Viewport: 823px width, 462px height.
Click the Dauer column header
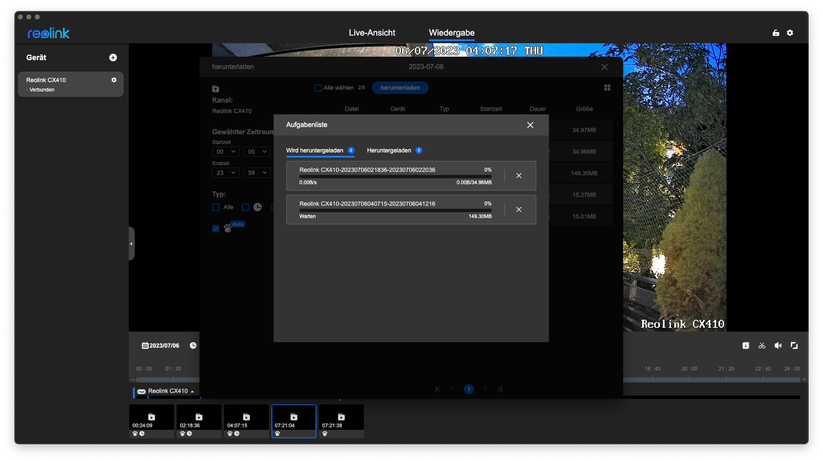[x=537, y=109]
